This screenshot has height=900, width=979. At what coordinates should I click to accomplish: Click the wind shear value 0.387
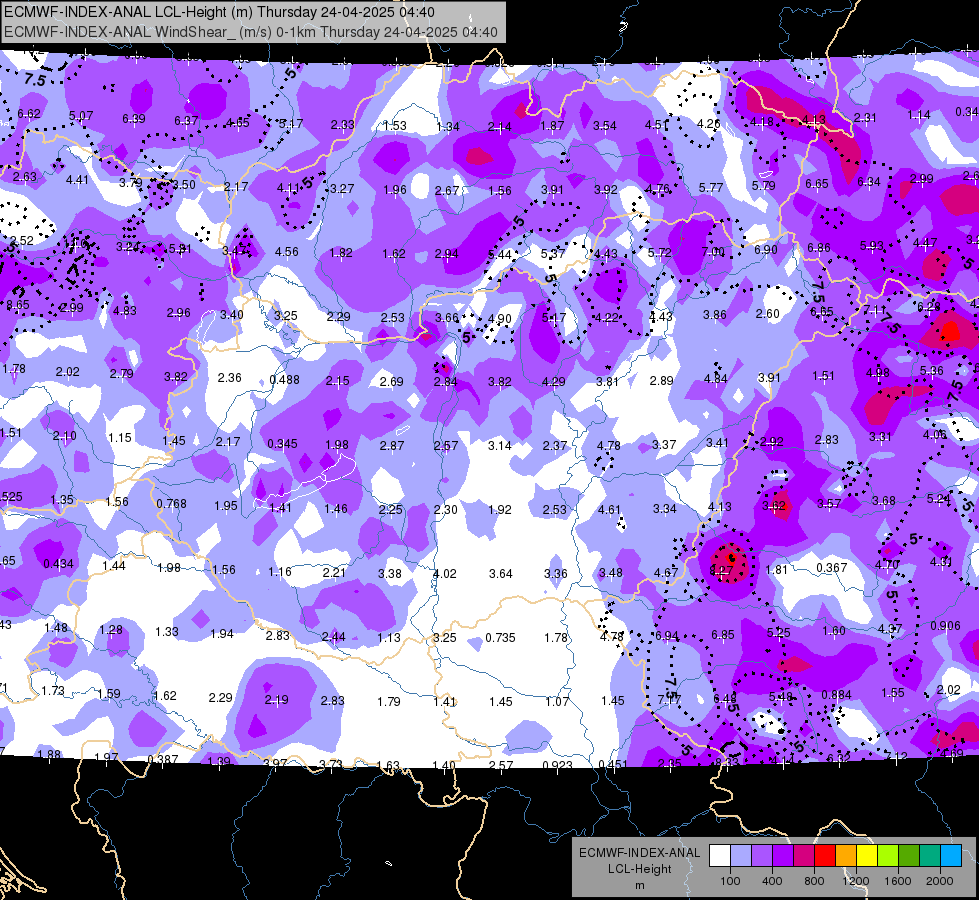163,759
